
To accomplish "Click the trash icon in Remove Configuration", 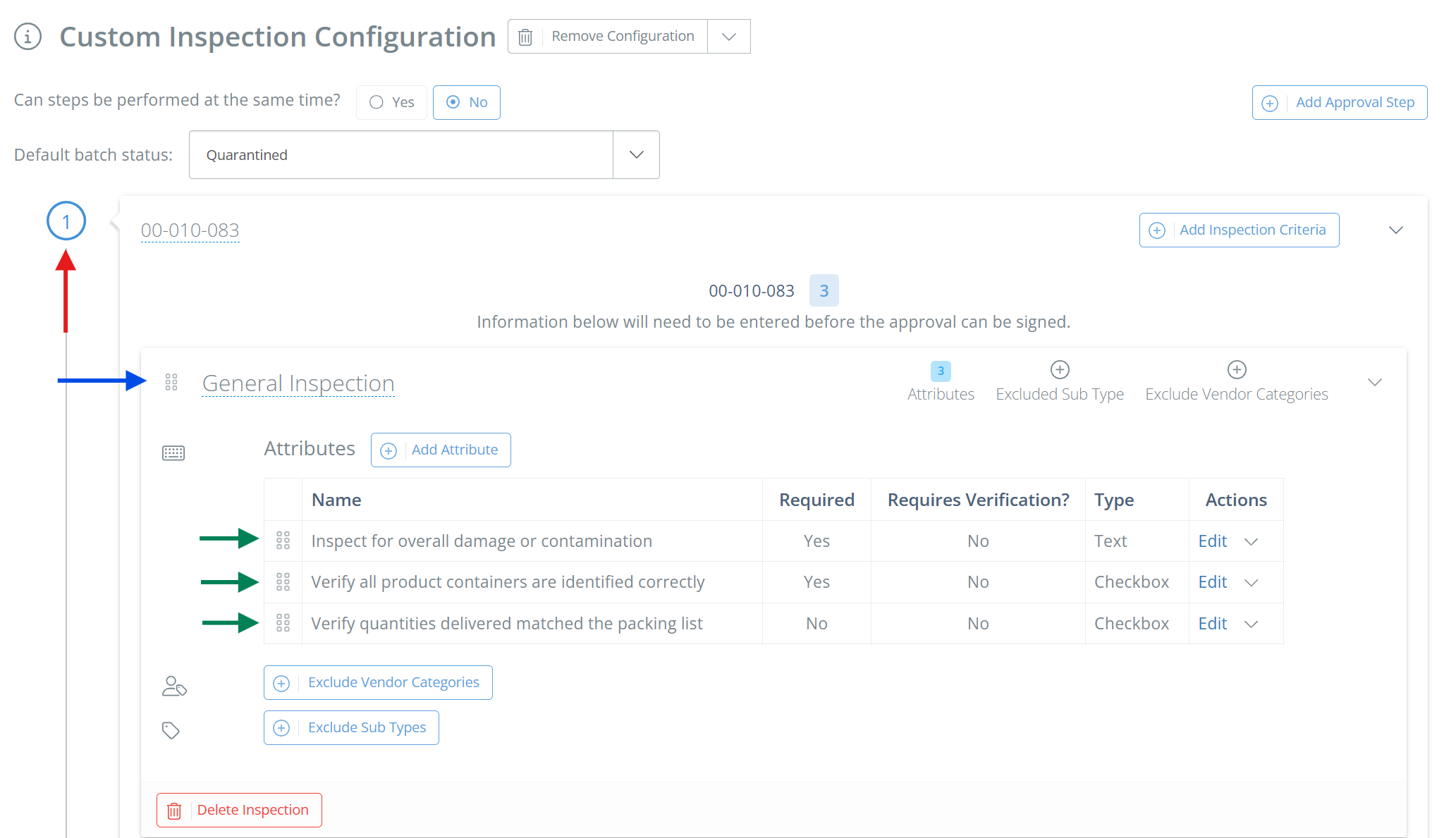I will click(x=525, y=37).
